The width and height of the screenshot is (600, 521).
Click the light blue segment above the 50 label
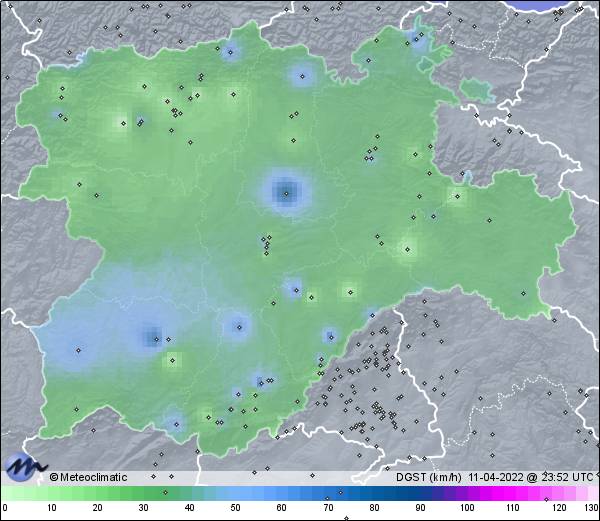[x=235, y=493]
